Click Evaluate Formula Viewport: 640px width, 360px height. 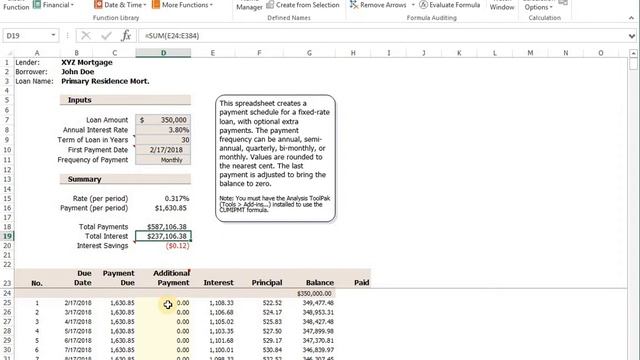click(x=450, y=5)
